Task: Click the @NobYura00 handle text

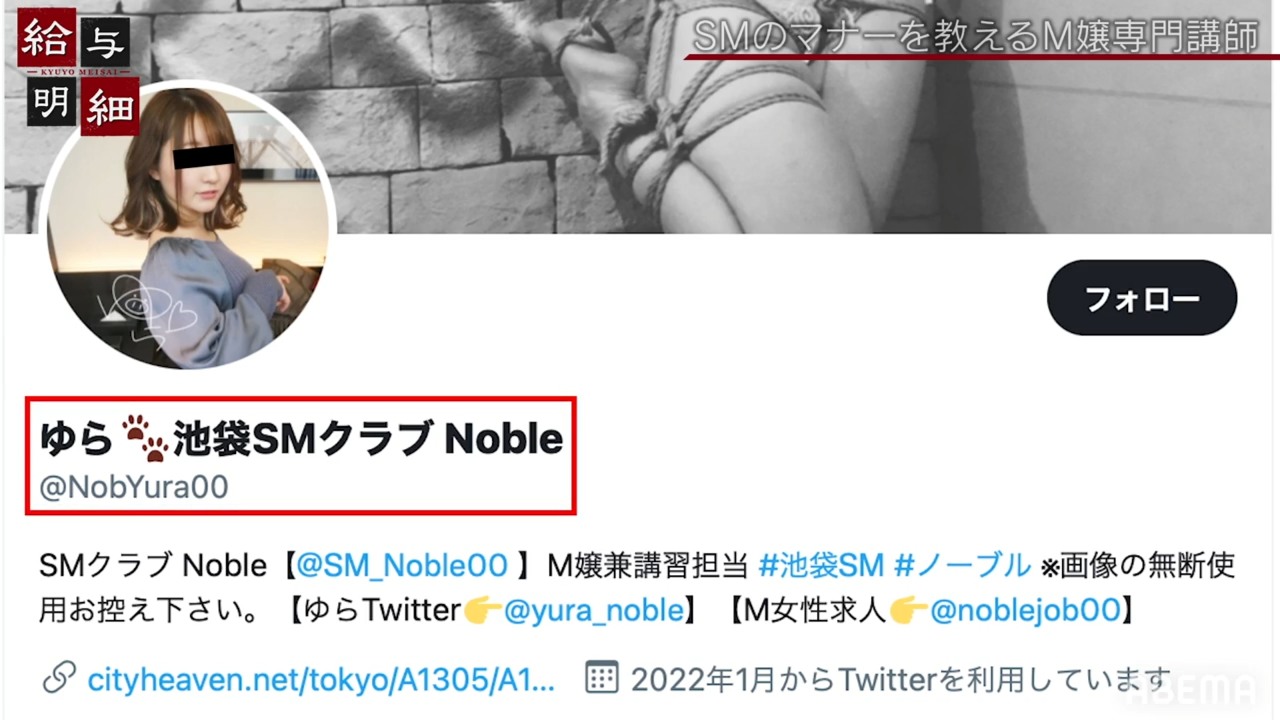Action: pyautogui.click(x=134, y=487)
